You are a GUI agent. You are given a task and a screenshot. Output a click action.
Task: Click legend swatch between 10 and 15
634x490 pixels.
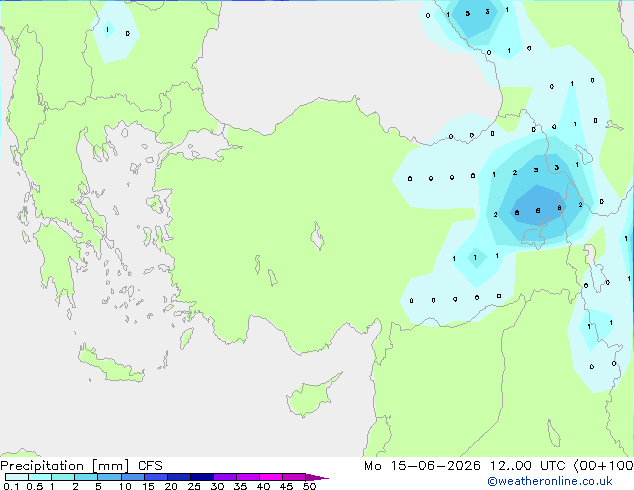pos(132,477)
